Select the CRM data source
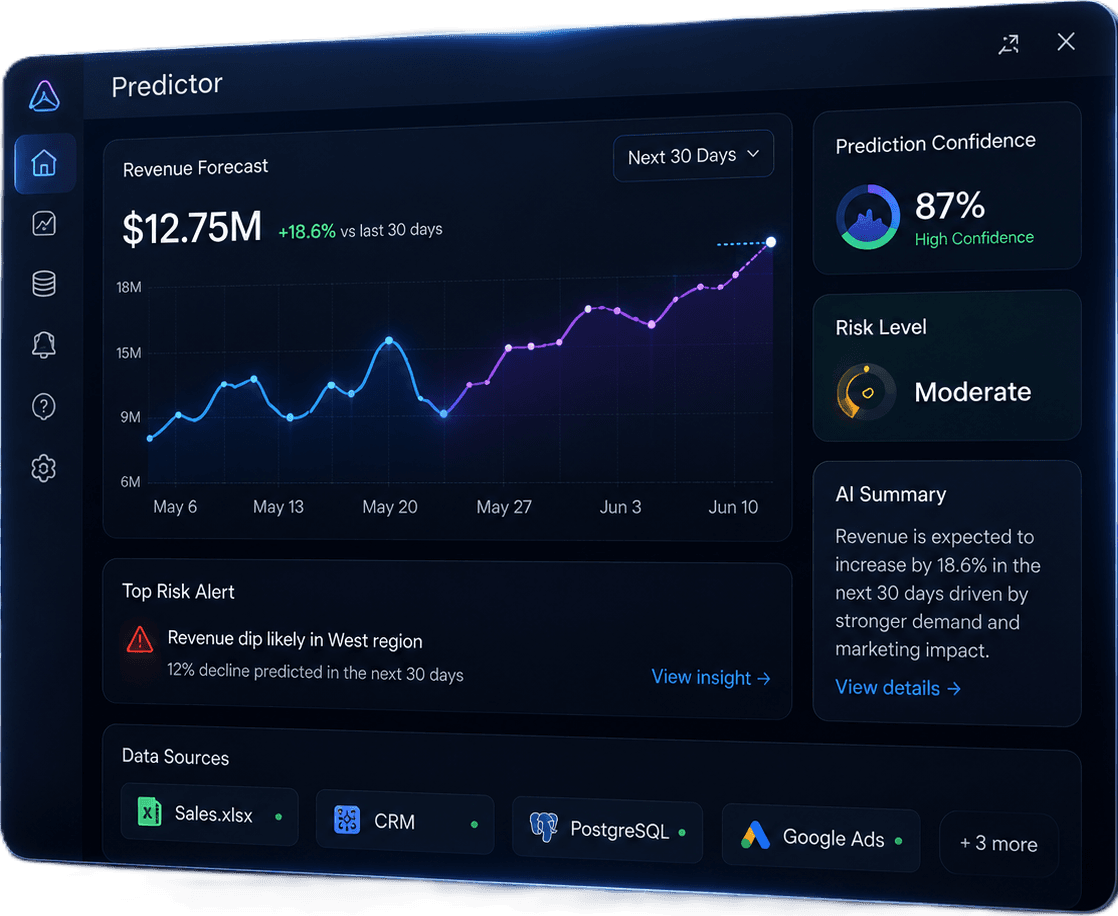Viewport: 1118px width, 916px height. pos(404,823)
